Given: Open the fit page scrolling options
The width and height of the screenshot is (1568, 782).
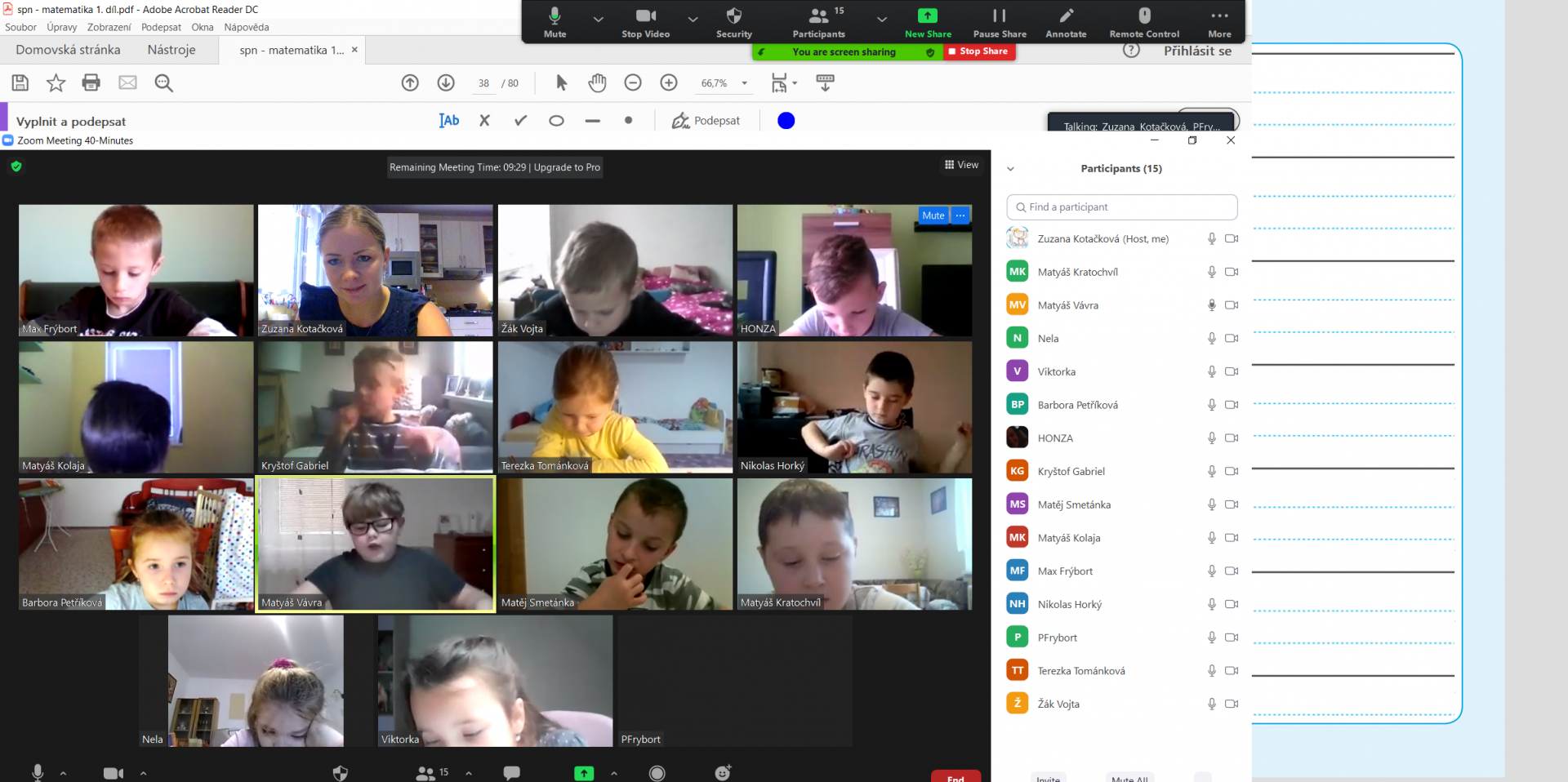Looking at the screenshot, I should coord(784,82).
